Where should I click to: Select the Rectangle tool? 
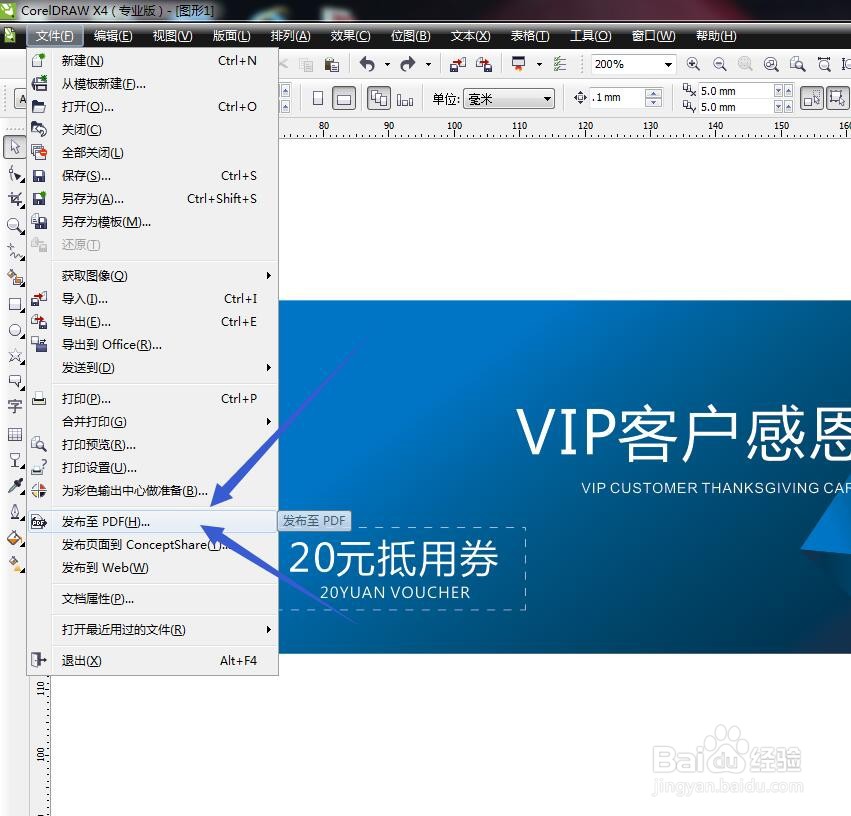pos(15,304)
